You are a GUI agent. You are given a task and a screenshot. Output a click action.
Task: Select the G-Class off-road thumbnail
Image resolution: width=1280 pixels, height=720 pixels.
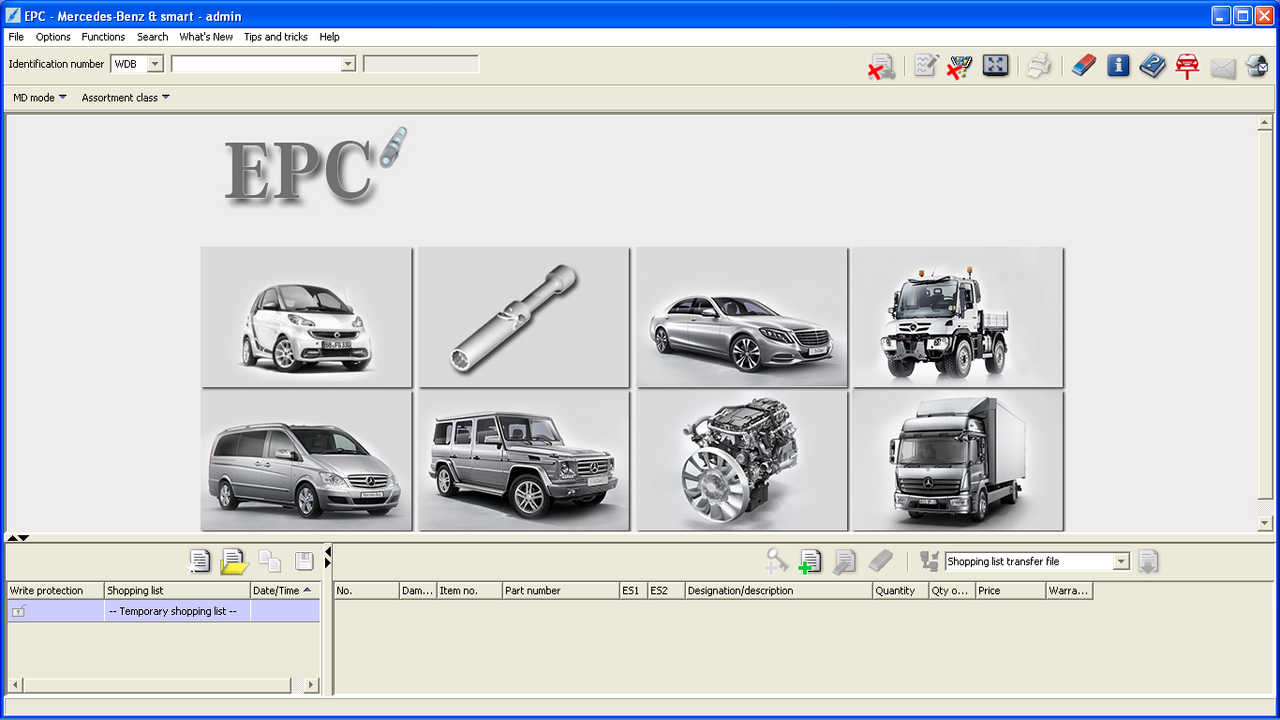[x=524, y=461]
